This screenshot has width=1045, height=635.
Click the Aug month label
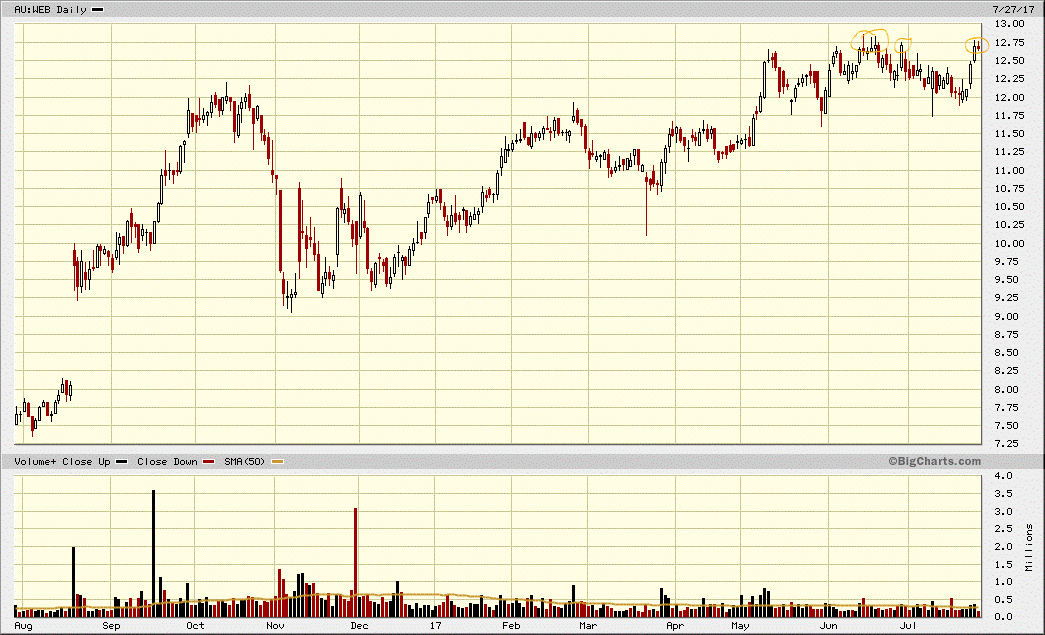pos(23,626)
